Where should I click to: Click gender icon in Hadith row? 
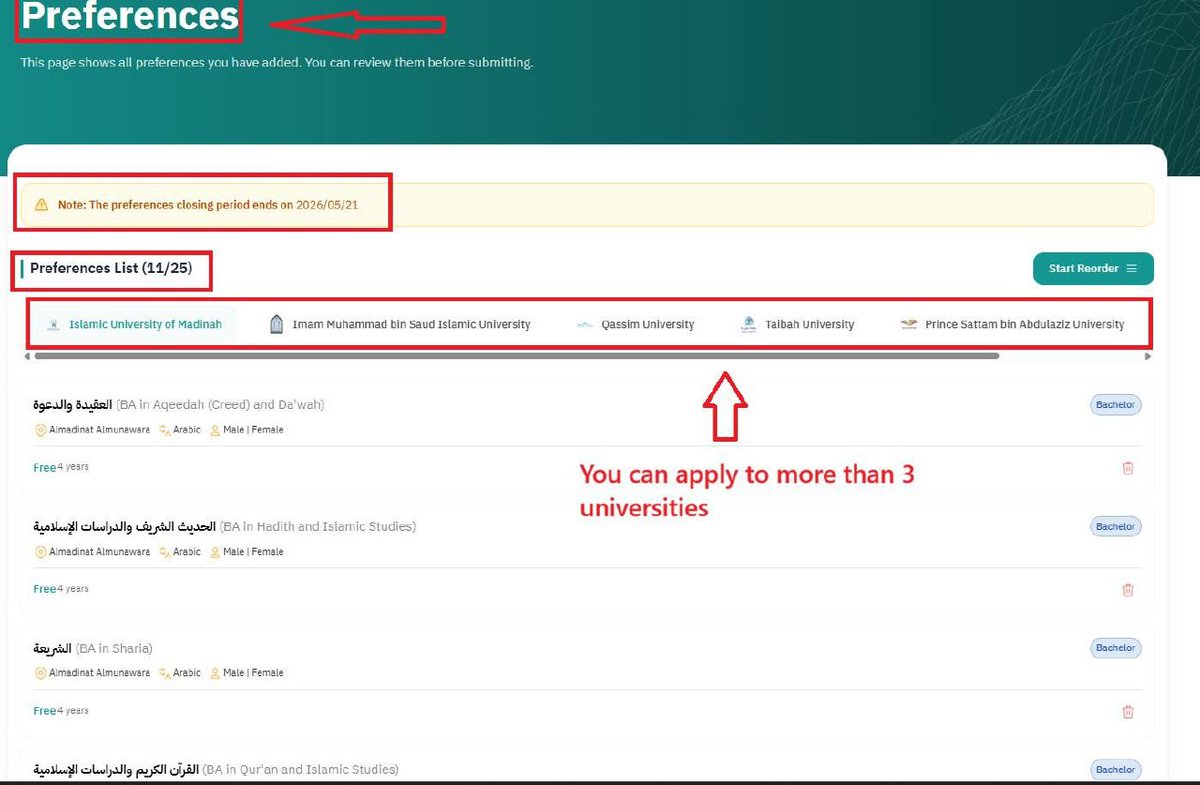click(214, 552)
